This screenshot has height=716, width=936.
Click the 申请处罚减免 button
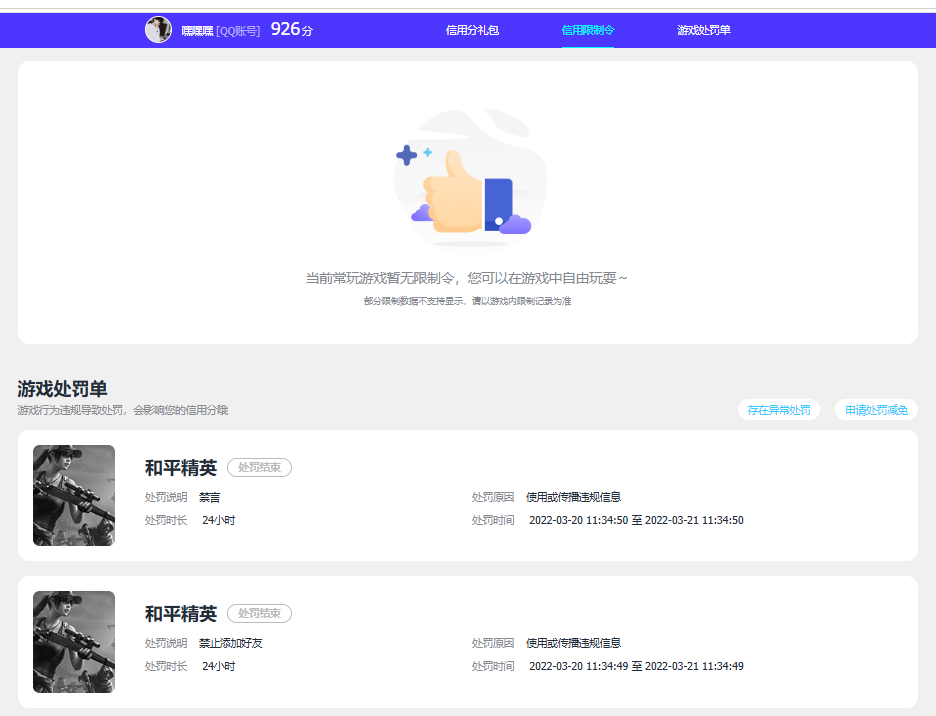point(875,409)
